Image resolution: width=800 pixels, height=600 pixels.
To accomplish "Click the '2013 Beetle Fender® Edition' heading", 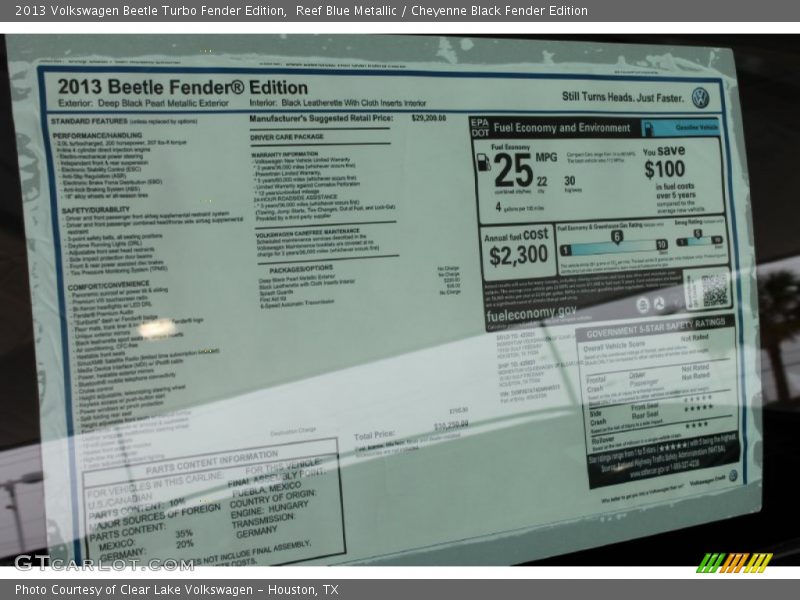I will (183, 87).
